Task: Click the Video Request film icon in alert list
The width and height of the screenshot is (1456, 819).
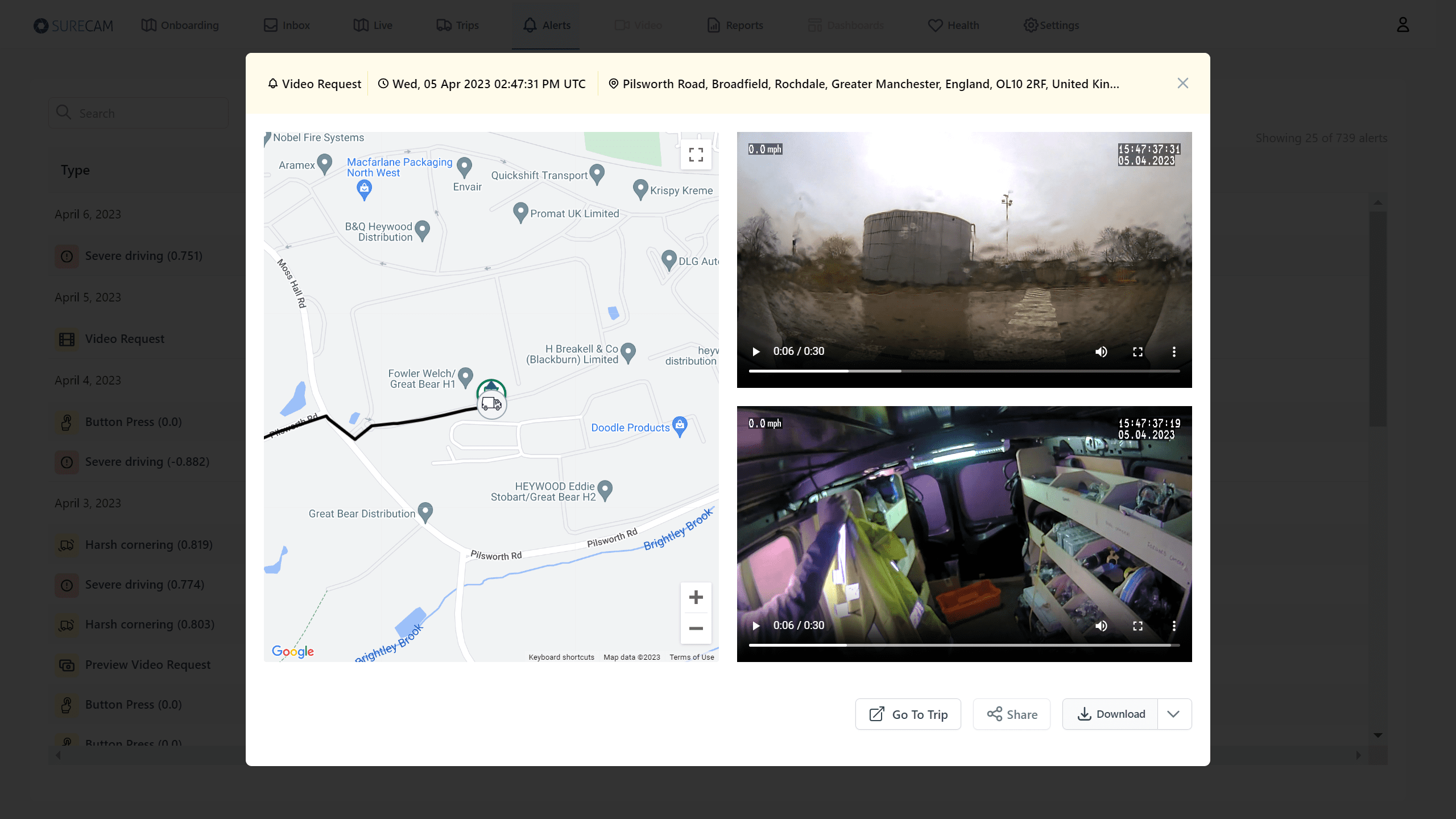Action: click(x=67, y=339)
